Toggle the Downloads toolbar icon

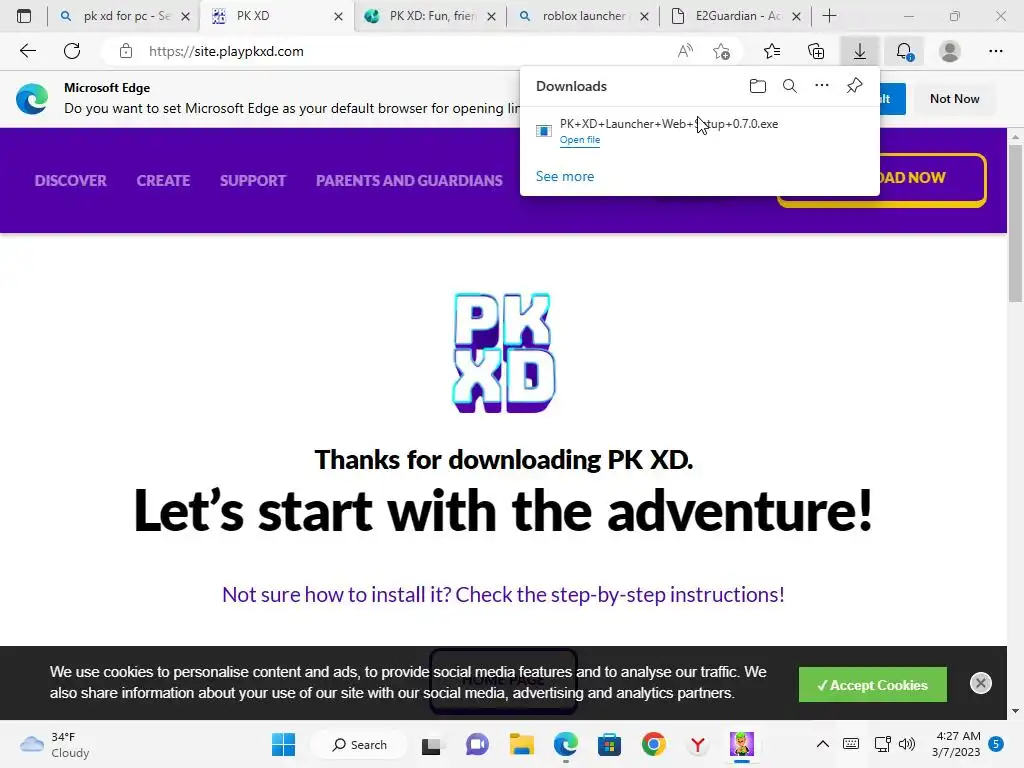859,51
